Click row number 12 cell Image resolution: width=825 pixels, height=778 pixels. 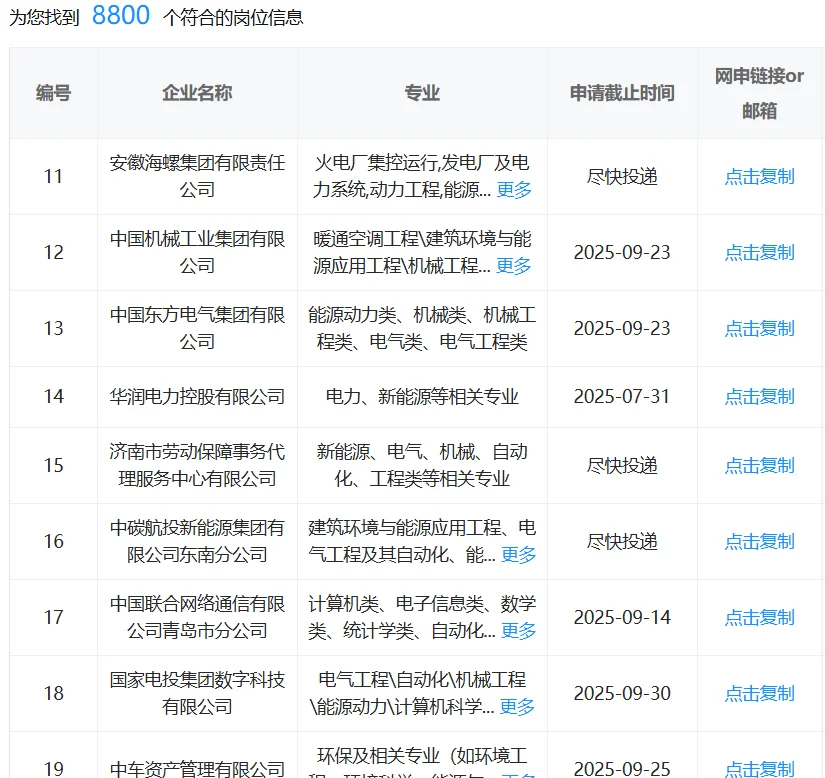coord(53,252)
